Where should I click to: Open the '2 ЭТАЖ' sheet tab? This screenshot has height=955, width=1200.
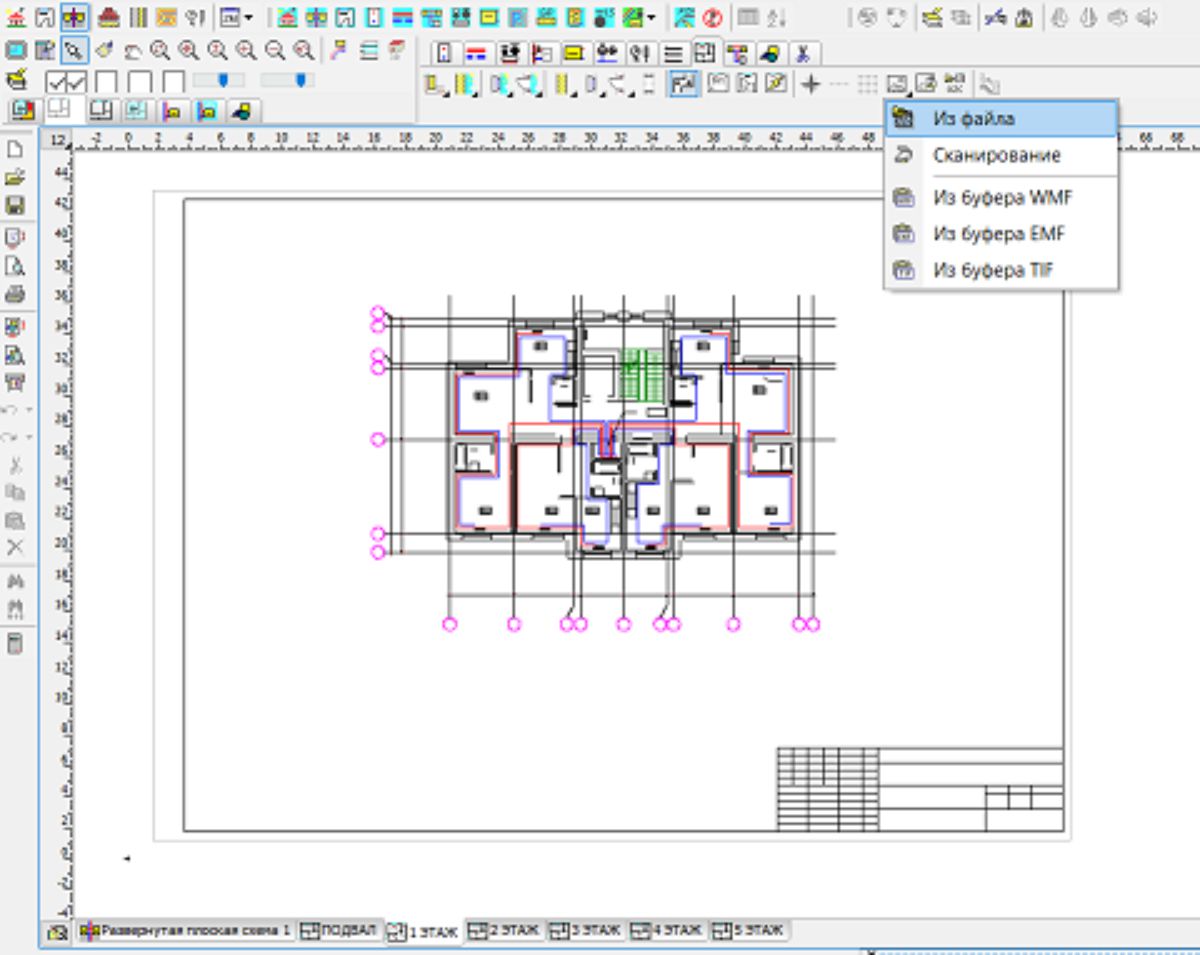pyautogui.click(x=505, y=930)
